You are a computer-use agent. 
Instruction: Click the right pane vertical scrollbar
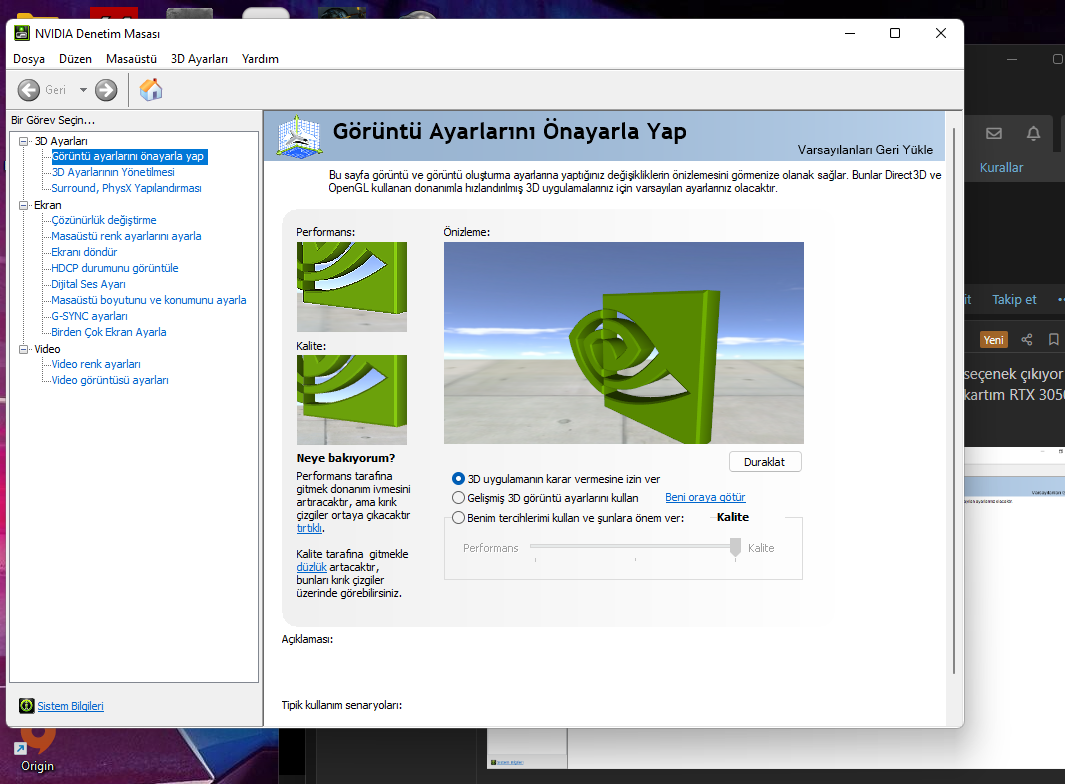point(954,401)
